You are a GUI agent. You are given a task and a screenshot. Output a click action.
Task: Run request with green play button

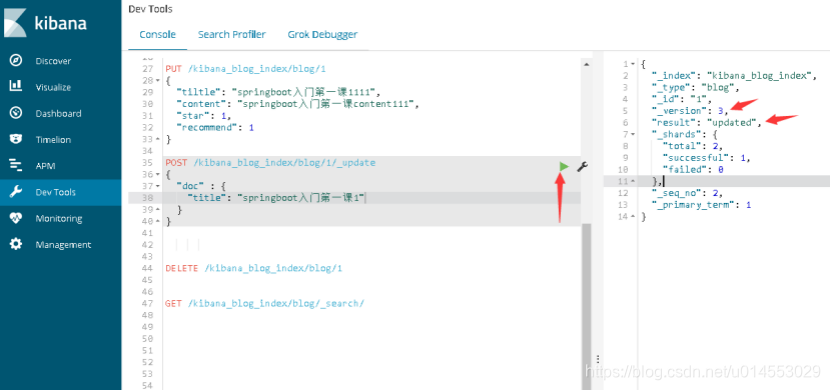[x=564, y=167]
